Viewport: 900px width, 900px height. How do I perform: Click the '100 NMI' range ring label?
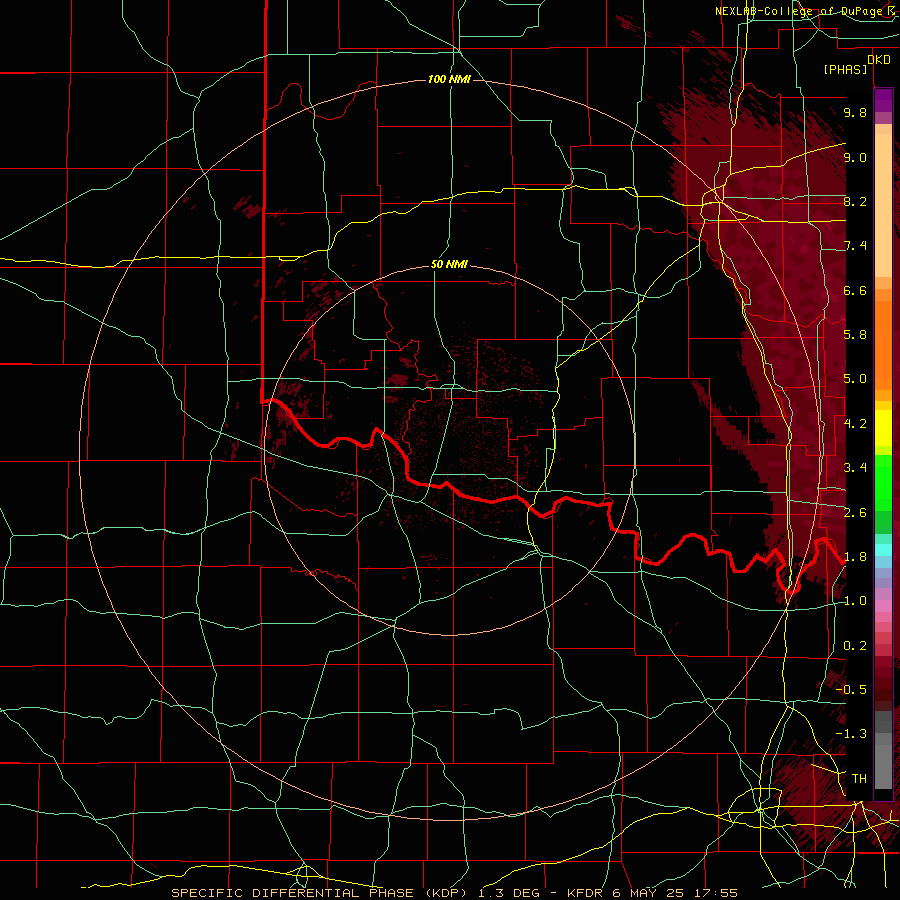coord(449,79)
